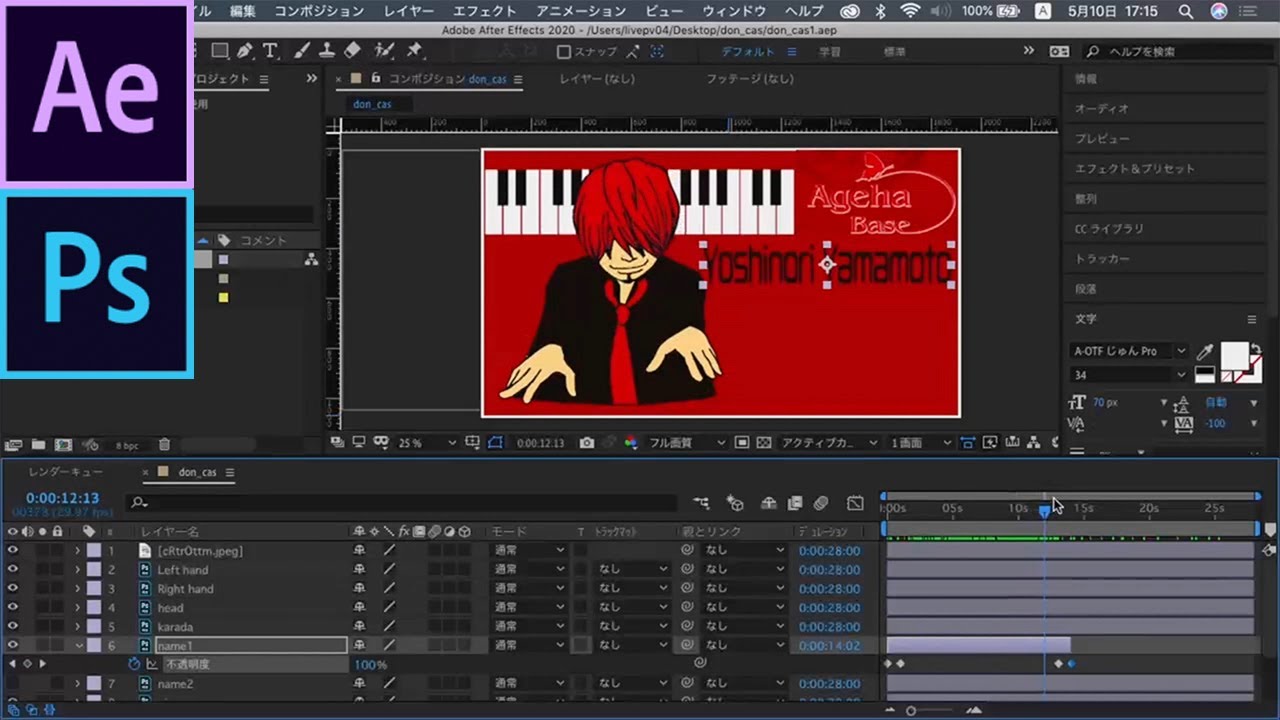Viewport: 1280px width, 720px height.
Task: Open the エフェクト＆プリセット panel
Action: (x=1134, y=169)
